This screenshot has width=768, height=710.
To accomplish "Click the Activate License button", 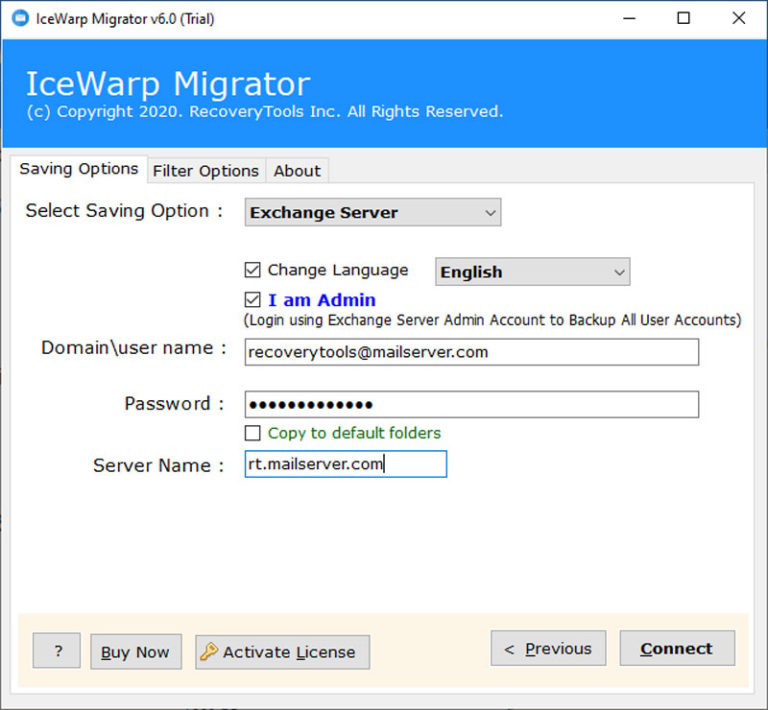I will pyautogui.click(x=283, y=652).
